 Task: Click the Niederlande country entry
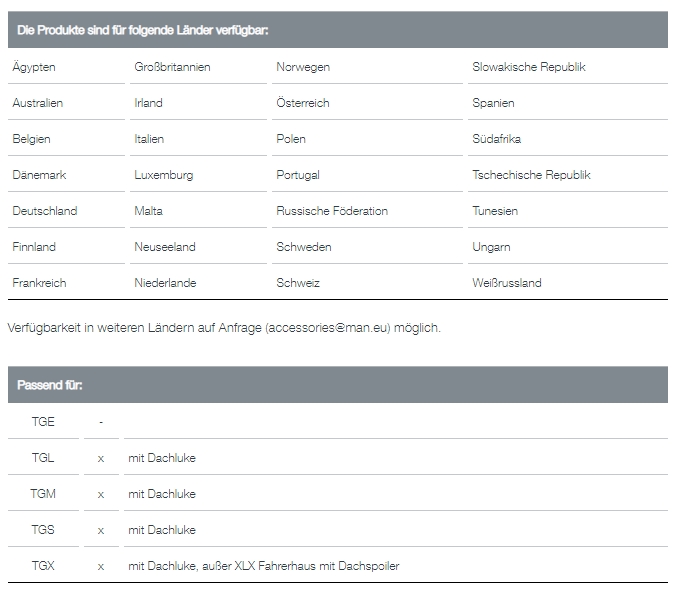pos(165,283)
